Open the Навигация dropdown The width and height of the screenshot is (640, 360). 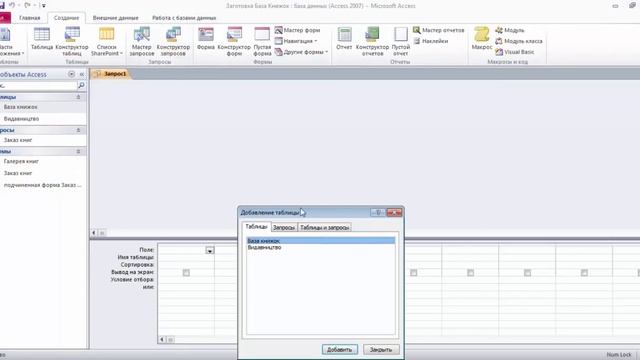(x=296, y=41)
